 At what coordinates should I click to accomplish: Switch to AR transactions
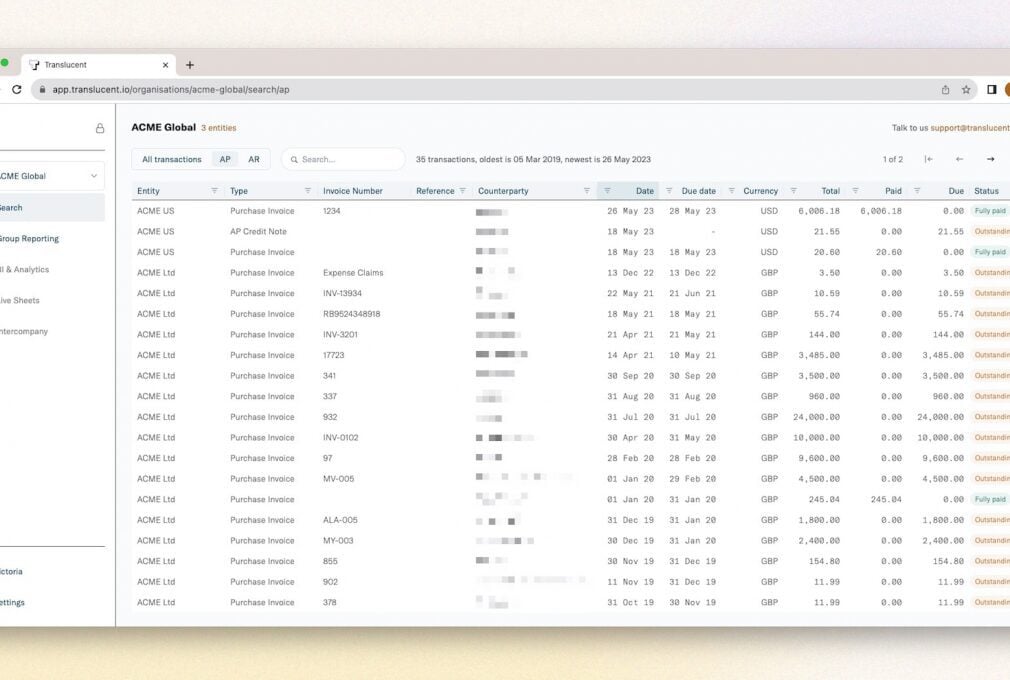(x=254, y=159)
